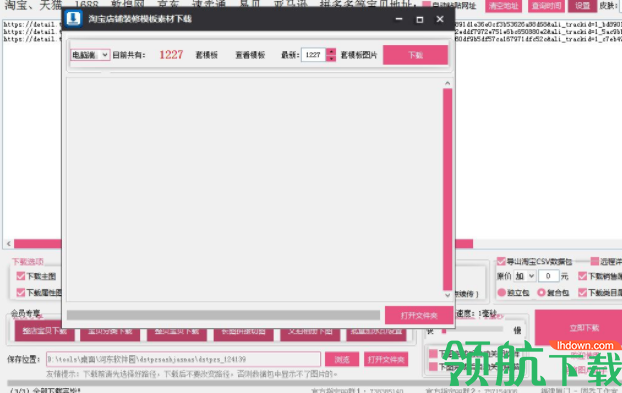Click the 查看模板 link
The image size is (622, 393).
[250, 55]
